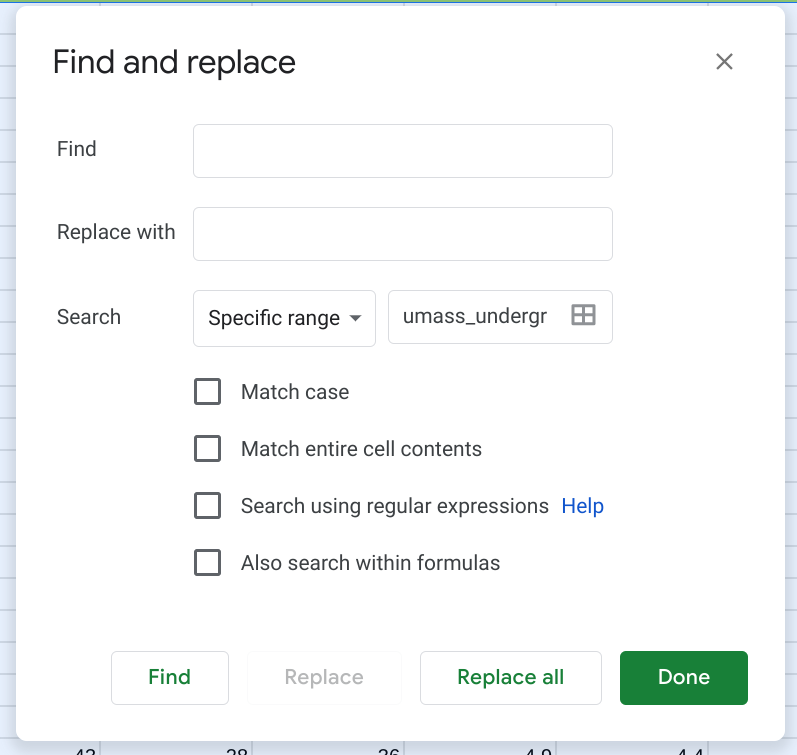Open the Specific range search dropdown

click(284, 318)
